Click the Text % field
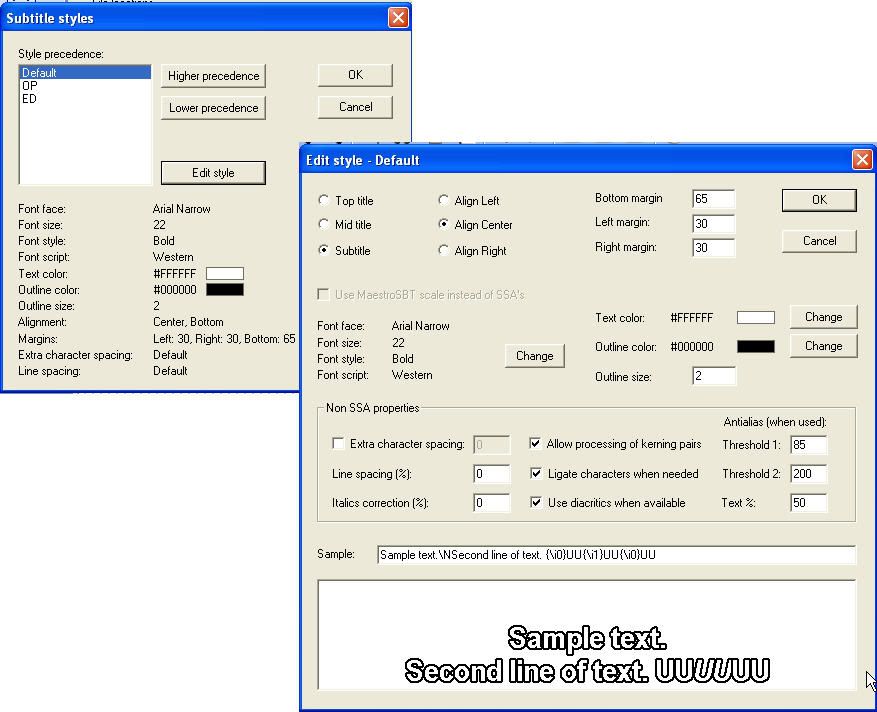This screenshot has height=712, width=877. [x=808, y=503]
